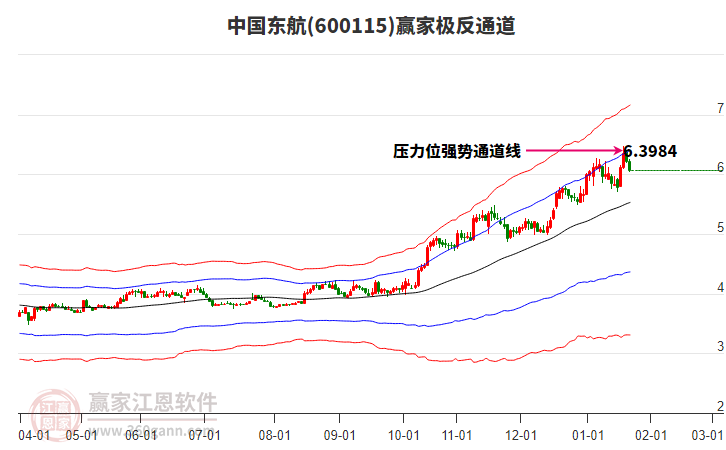Click the 12-01 date axis label

click(520, 436)
